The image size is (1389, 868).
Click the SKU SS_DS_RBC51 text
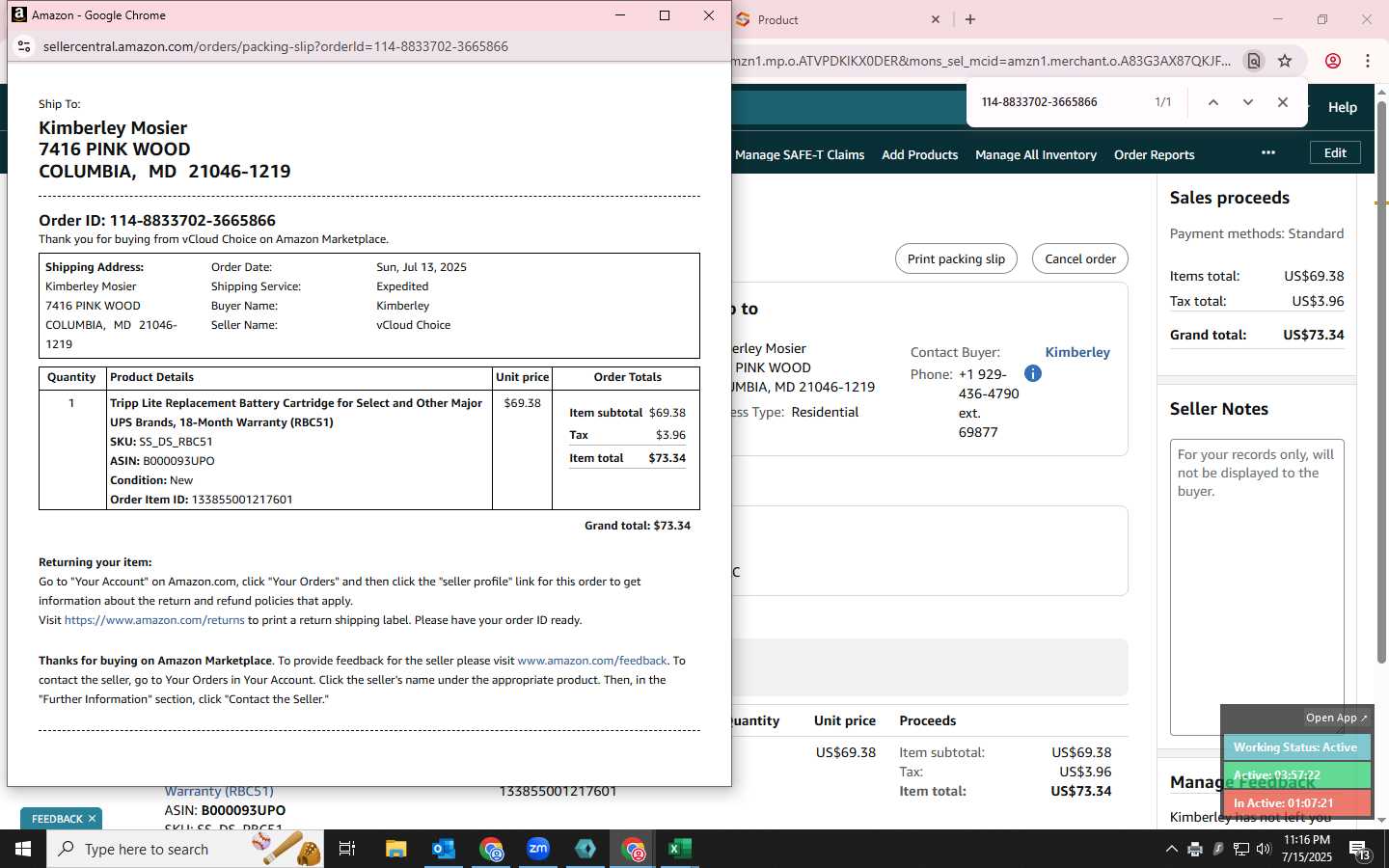pyautogui.click(x=161, y=442)
